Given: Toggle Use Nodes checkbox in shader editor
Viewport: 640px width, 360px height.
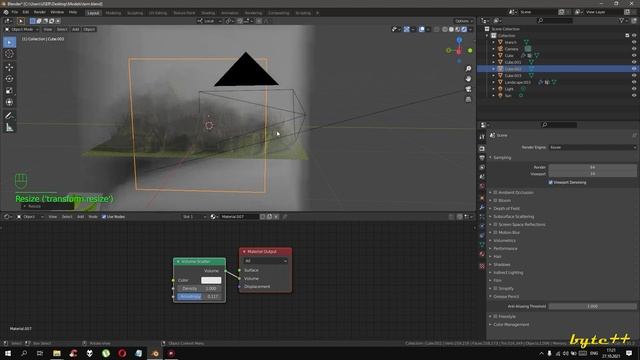Looking at the screenshot, I should (x=104, y=217).
